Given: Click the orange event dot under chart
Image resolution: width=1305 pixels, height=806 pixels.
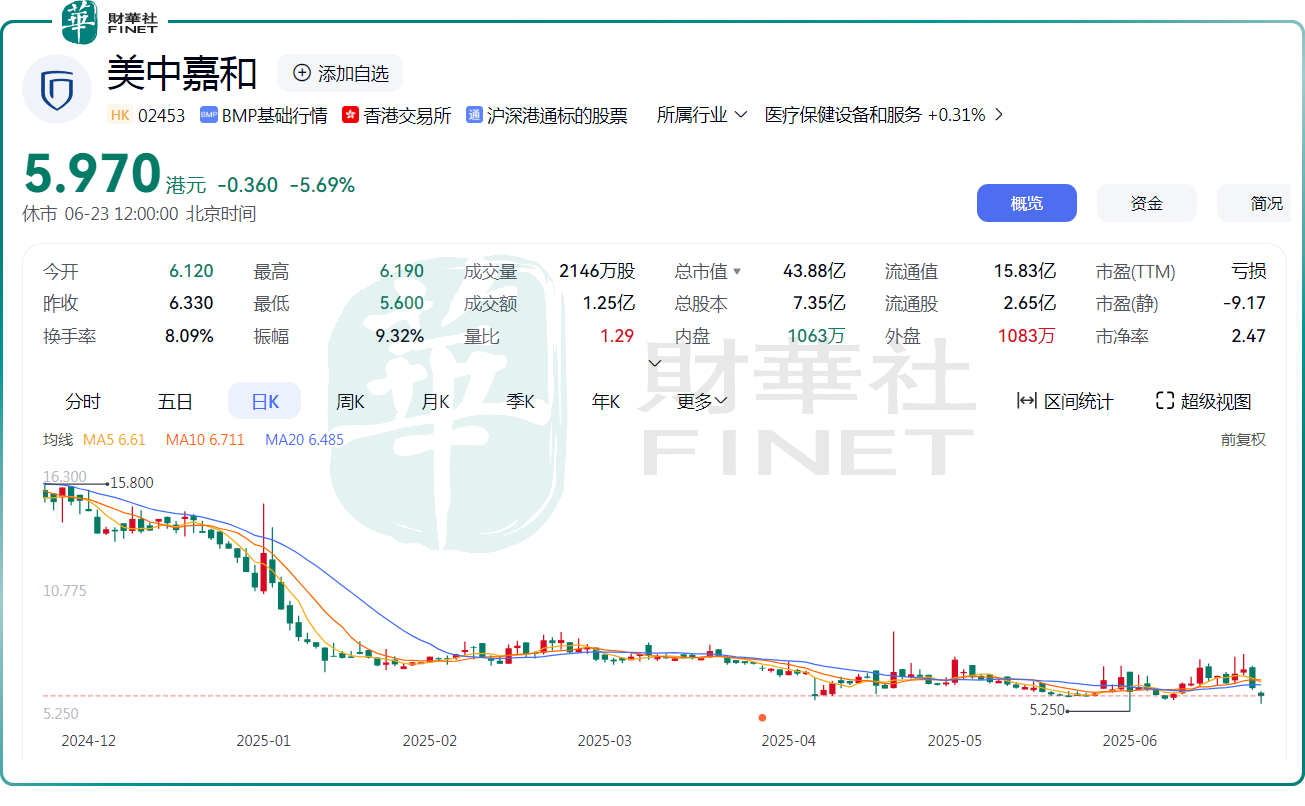Looking at the screenshot, I should pos(762,717).
